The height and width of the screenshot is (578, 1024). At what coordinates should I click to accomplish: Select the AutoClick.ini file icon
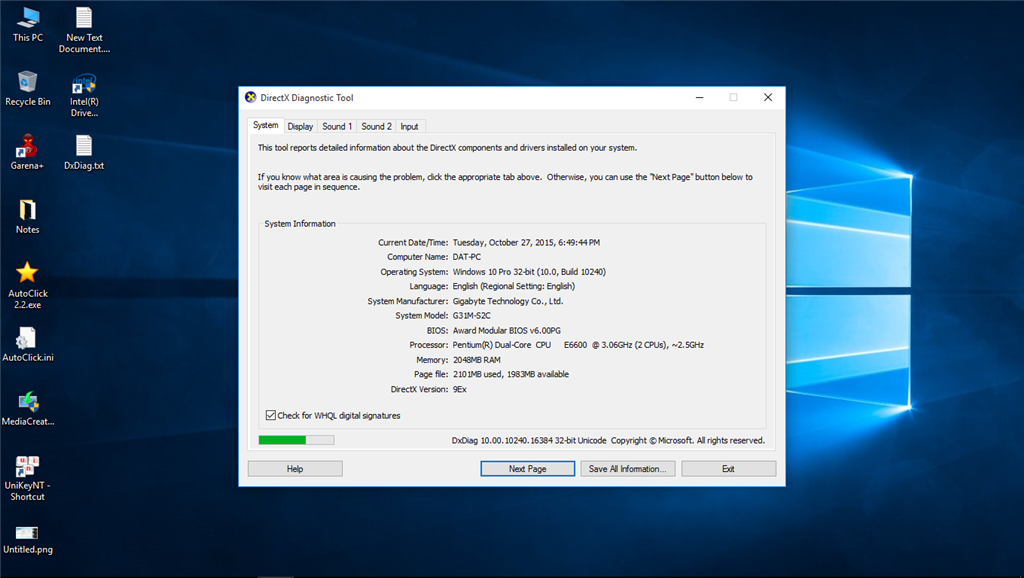(27, 344)
